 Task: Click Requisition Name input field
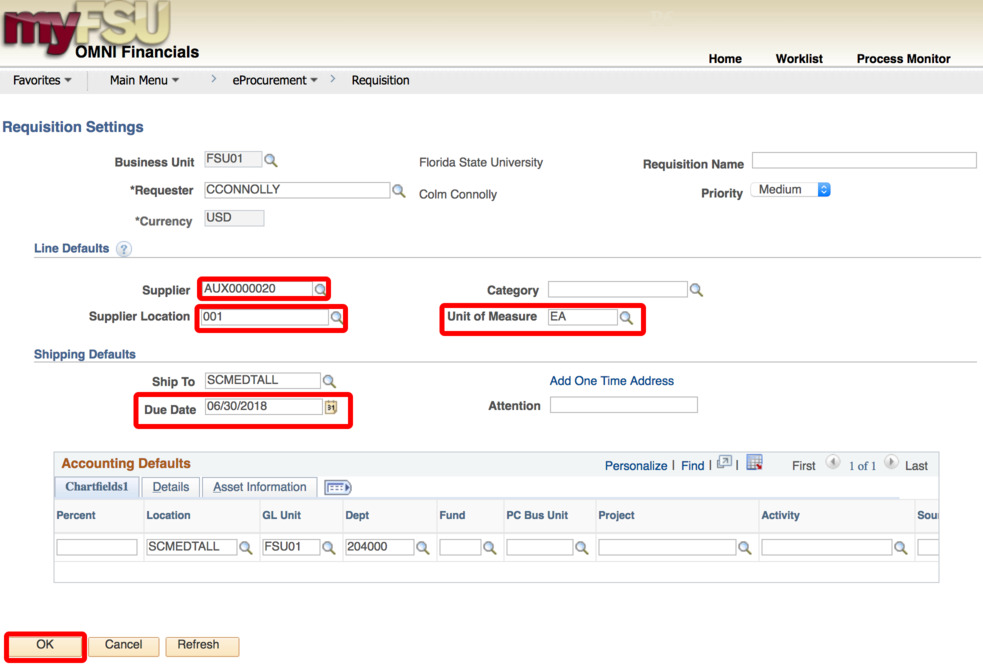(864, 160)
